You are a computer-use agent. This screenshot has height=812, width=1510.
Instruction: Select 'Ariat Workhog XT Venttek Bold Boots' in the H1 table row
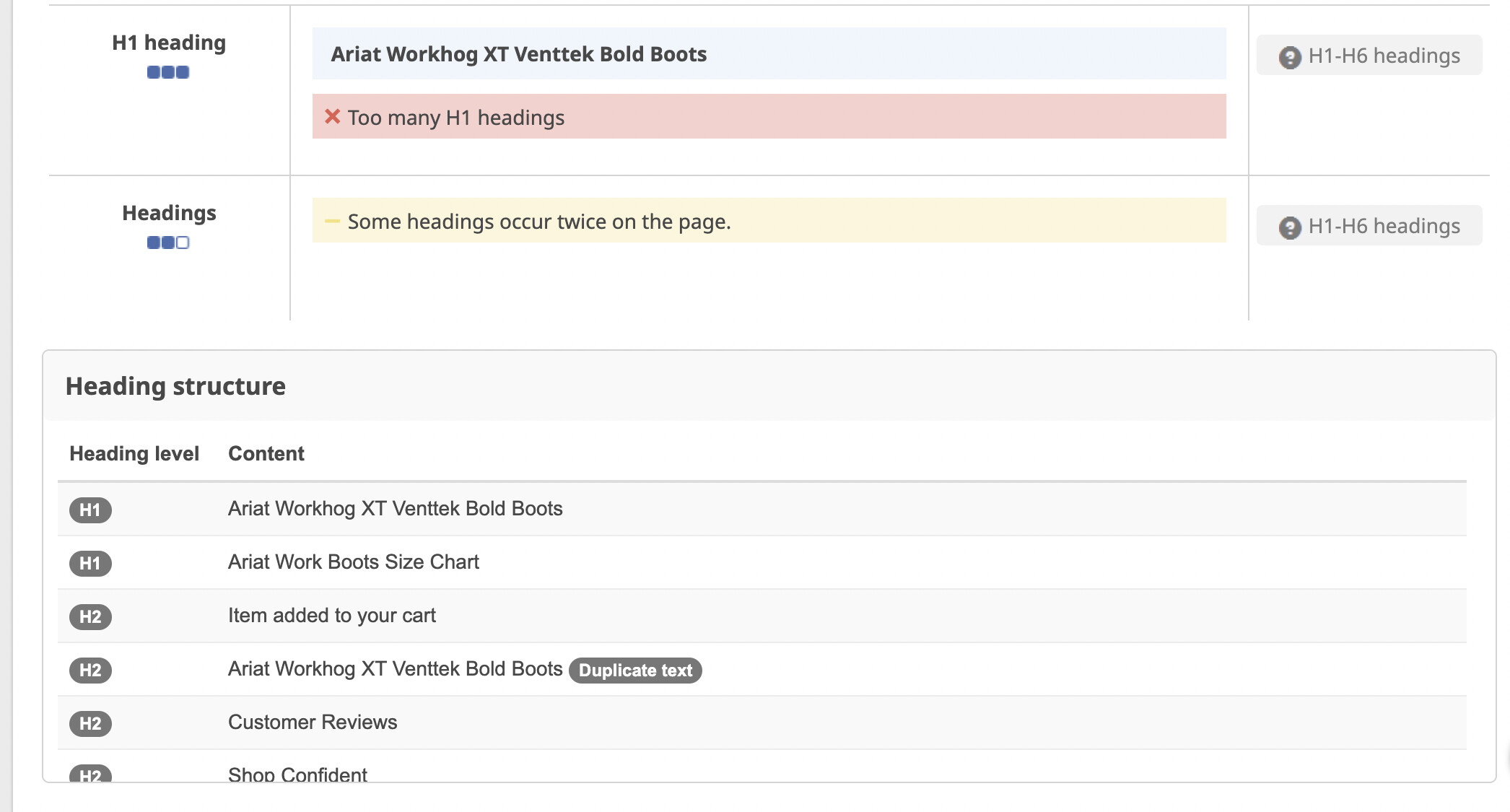point(396,508)
